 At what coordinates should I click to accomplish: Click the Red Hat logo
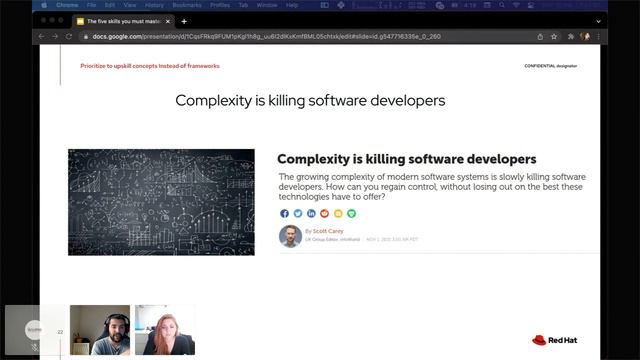555,340
